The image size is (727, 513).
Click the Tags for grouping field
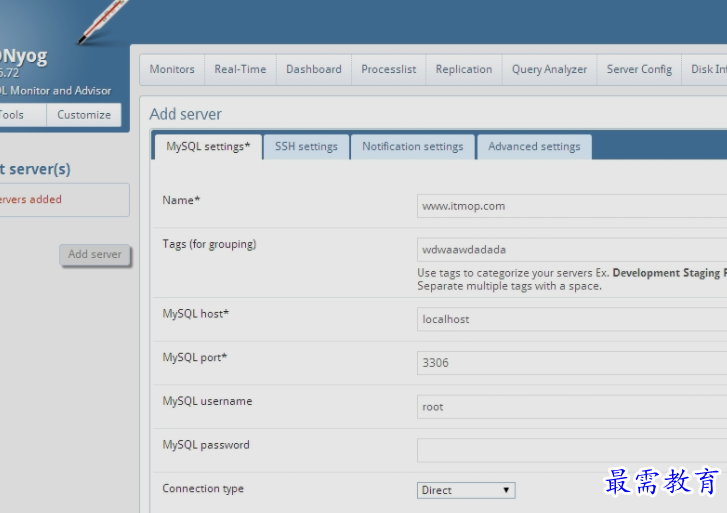pos(572,250)
